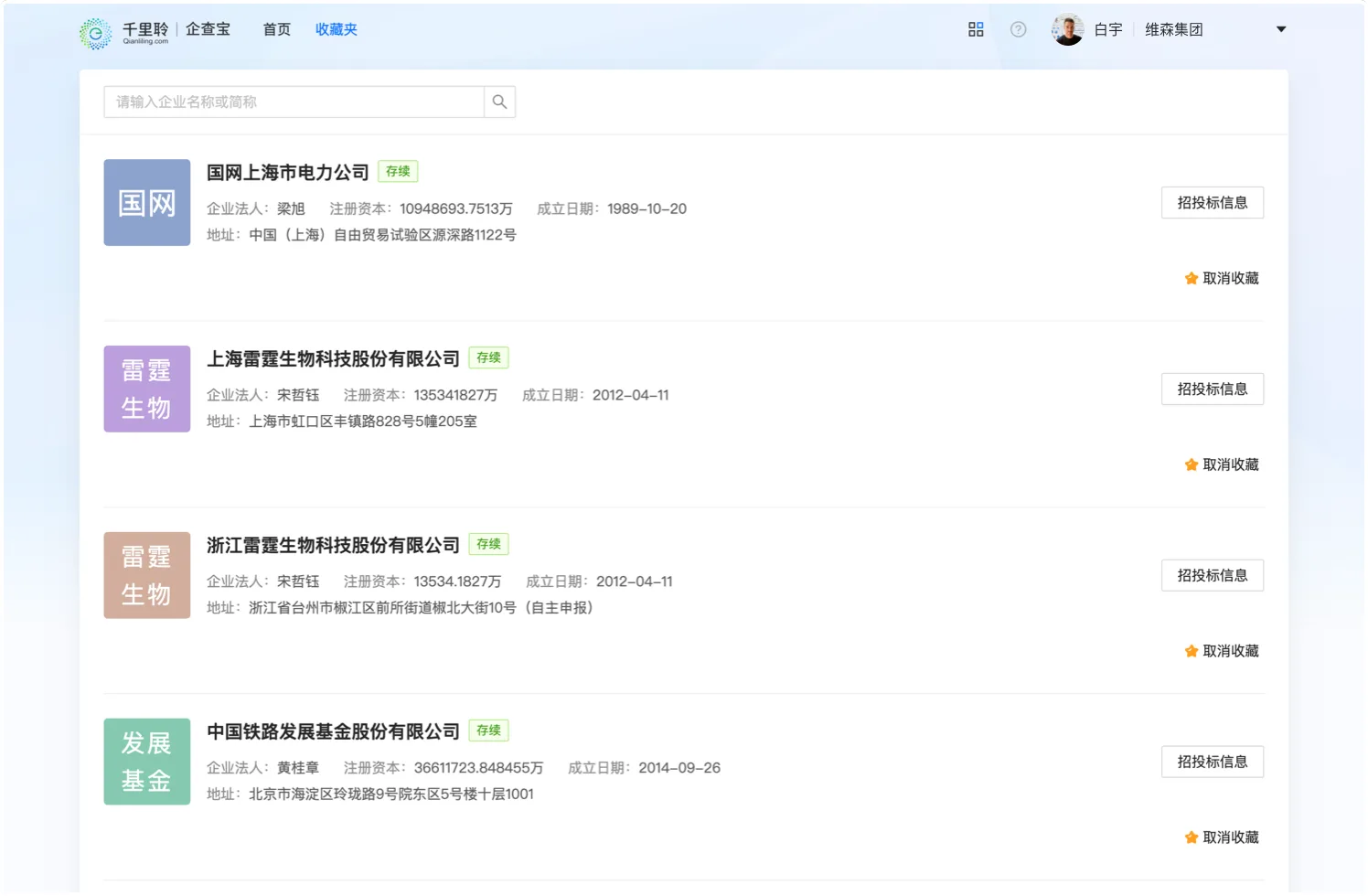Expand the 维森集团 account dropdown arrow
Screen dimensions: 1368x896
coord(1281,29)
